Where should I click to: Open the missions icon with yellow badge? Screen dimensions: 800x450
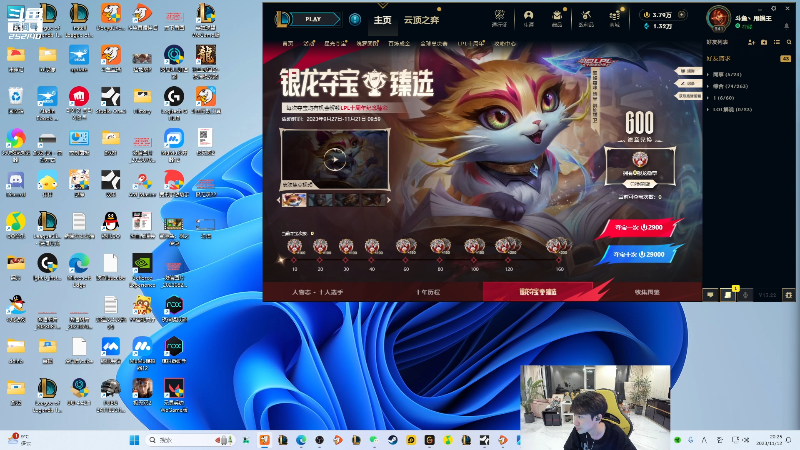tap(728, 294)
